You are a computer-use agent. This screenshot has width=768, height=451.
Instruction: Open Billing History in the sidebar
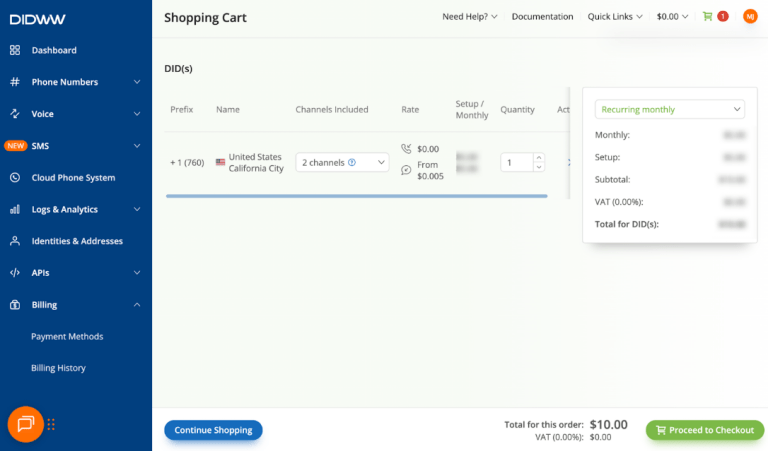pyautogui.click(x=58, y=368)
